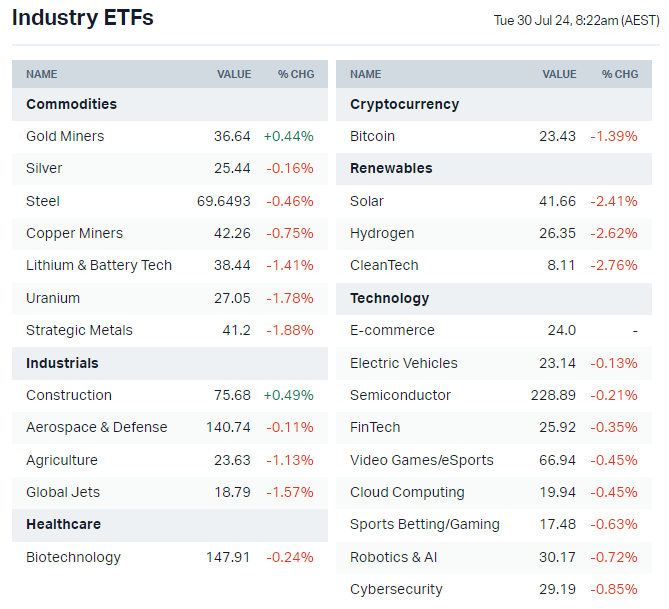Viewport: 669px width, 609px height.
Task: Select the Strategic Metals ETF
Action: [x=79, y=330]
